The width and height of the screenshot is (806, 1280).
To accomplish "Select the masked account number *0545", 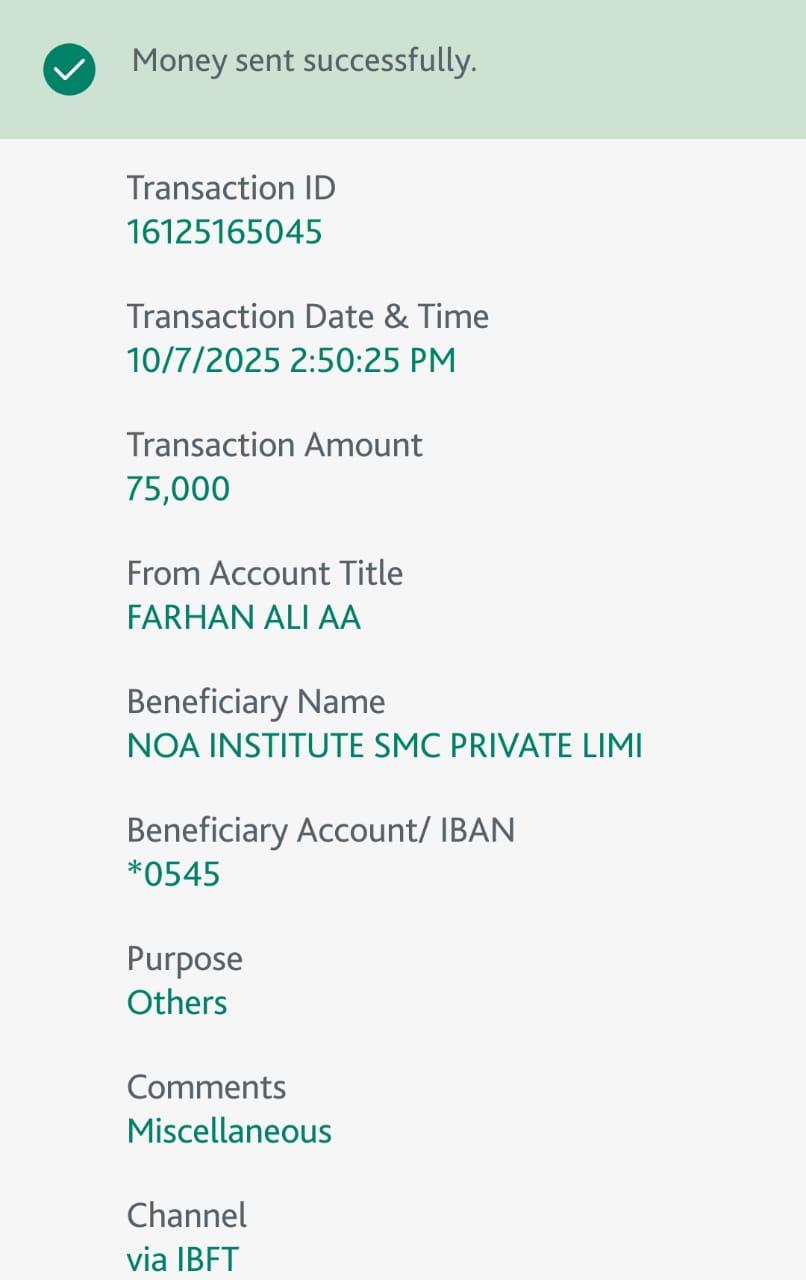I will pyautogui.click(x=173, y=874).
